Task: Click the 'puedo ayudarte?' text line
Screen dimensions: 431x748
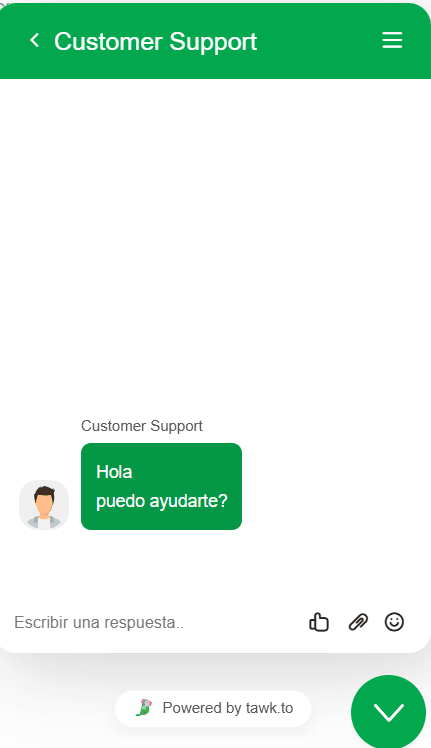Action: click(x=162, y=501)
